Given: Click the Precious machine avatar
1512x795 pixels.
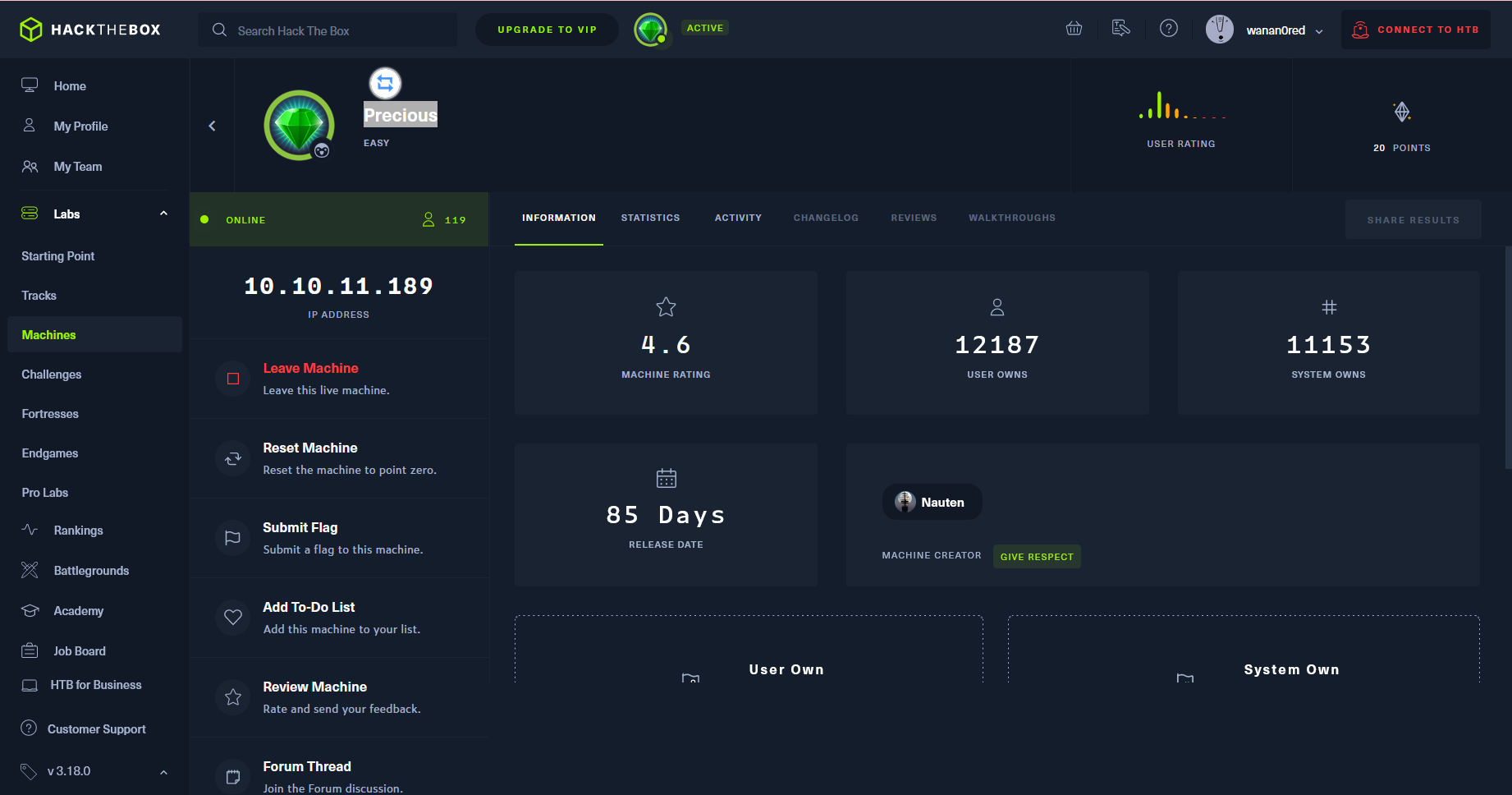Looking at the screenshot, I should tap(299, 125).
